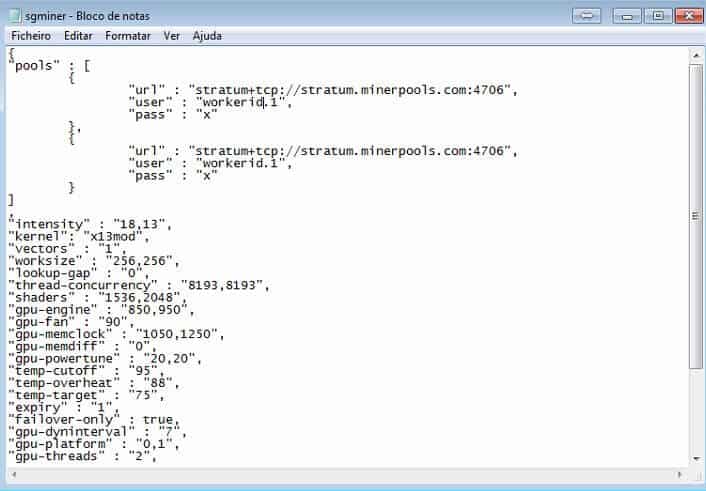Screen dimensions: 706x491
Task: Click the "gpu-platform" : "0,1" line
Action: click(x=94, y=443)
